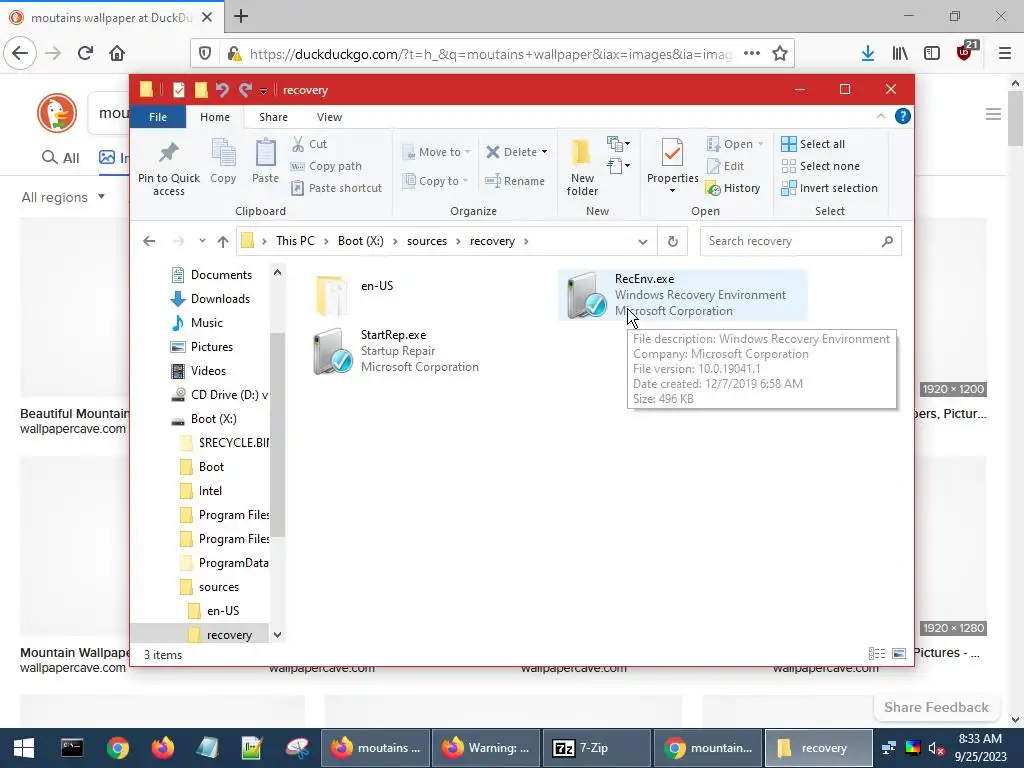Open Windows Start menu
This screenshot has width=1024, height=768.
pyautogui.click(x=24, y=748)
